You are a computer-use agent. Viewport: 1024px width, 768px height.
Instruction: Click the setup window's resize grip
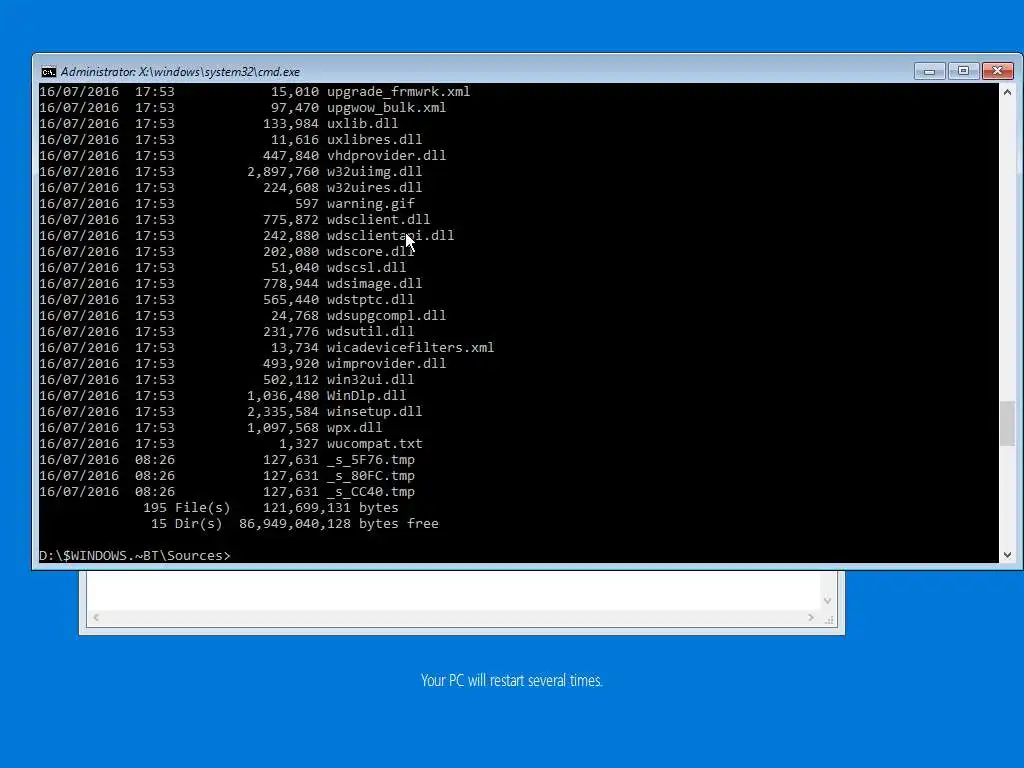829,620
